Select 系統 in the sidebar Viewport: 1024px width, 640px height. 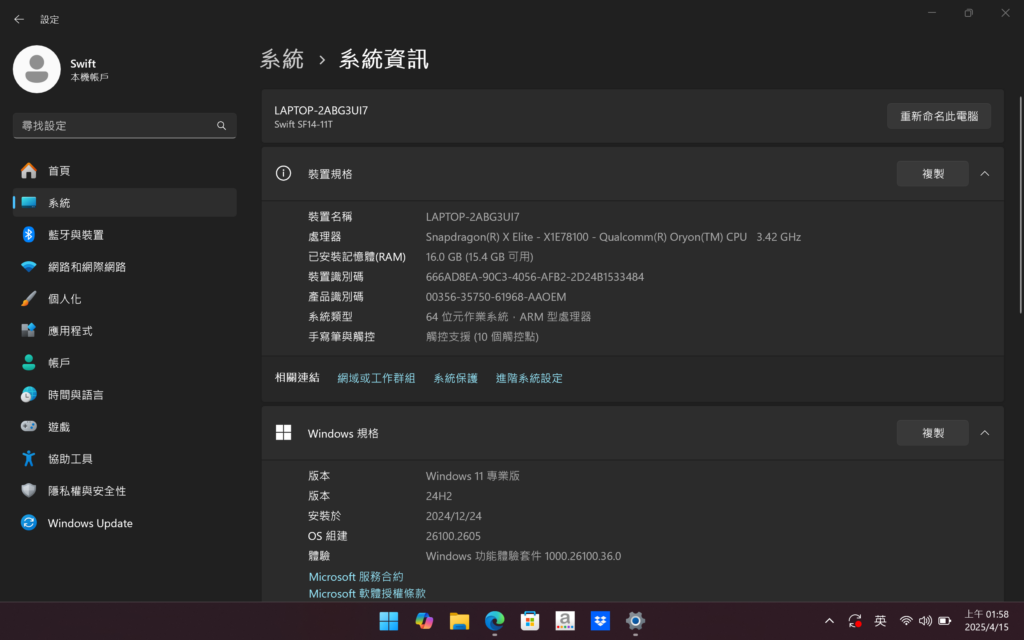(125, 202)
